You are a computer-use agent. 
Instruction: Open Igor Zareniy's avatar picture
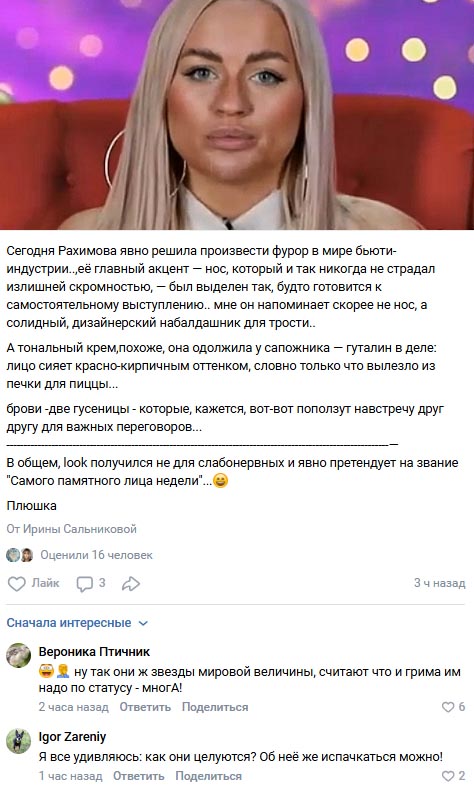(19, 741)
